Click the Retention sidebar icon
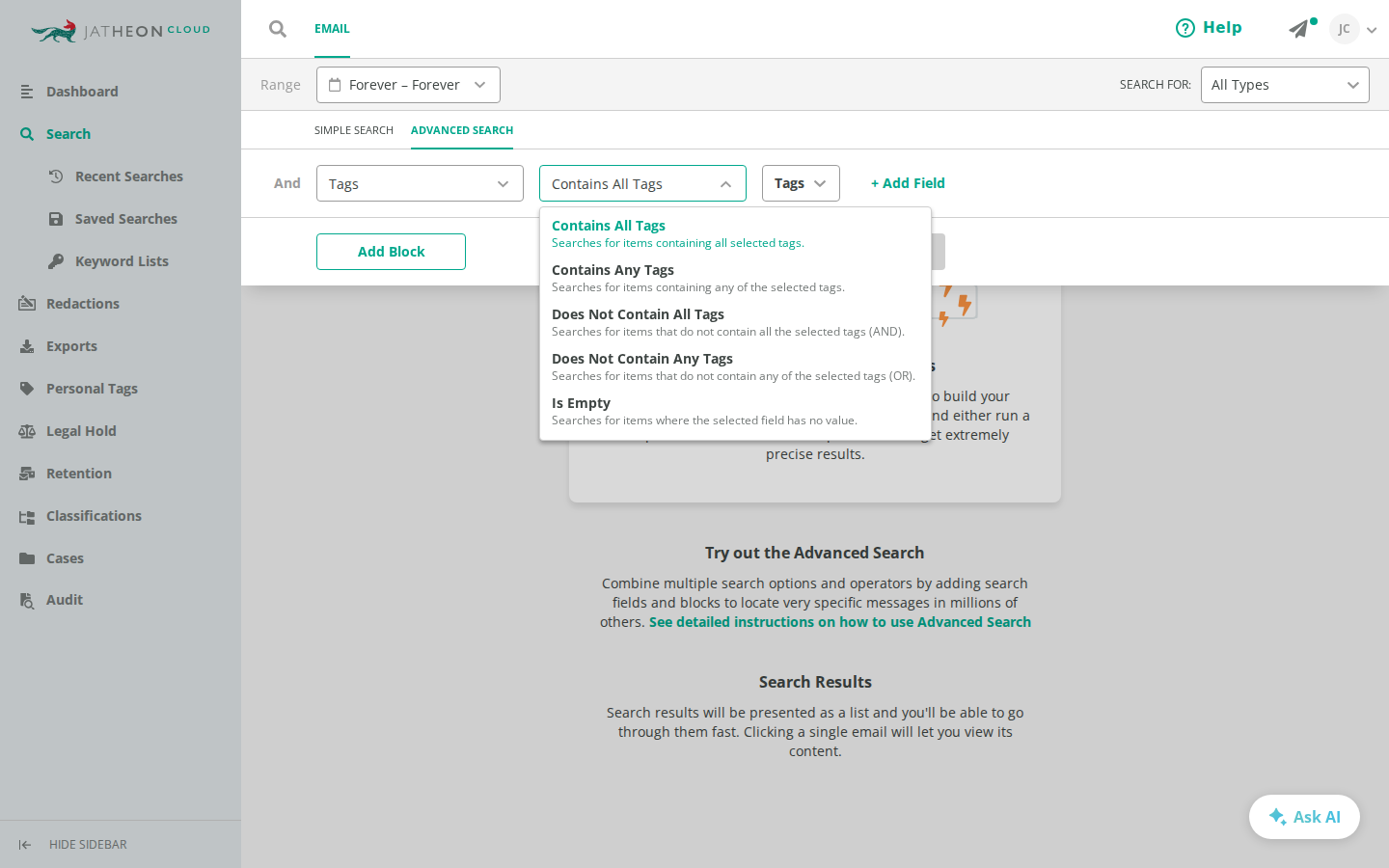1389x868 pixels. [27, 474]
